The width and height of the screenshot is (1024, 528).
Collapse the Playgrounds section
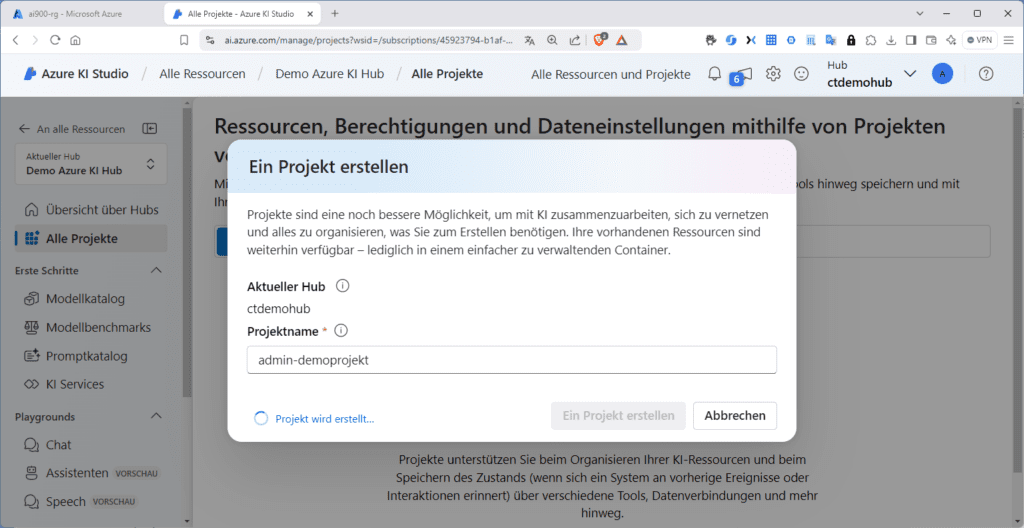[x=156, y=416]
